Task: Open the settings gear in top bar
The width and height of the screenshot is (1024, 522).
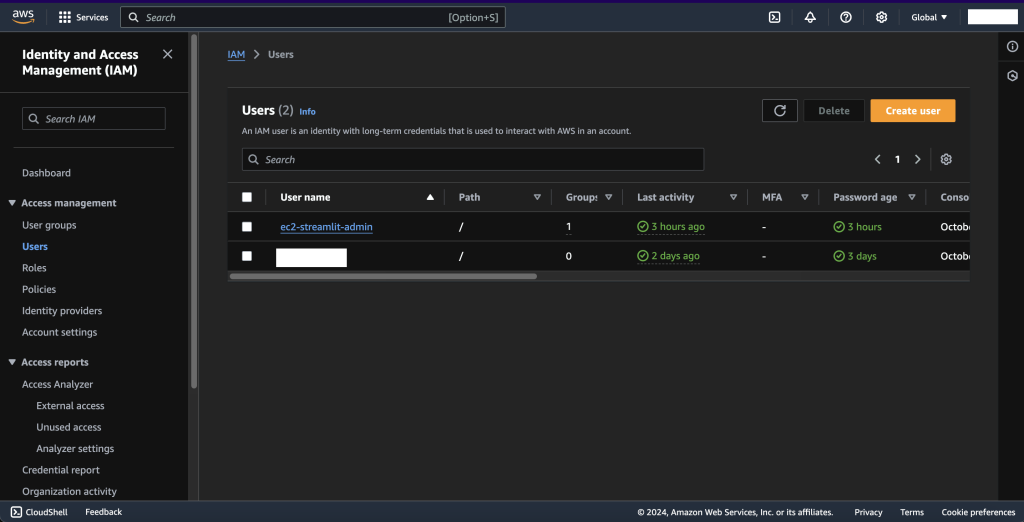Action: 881,18
